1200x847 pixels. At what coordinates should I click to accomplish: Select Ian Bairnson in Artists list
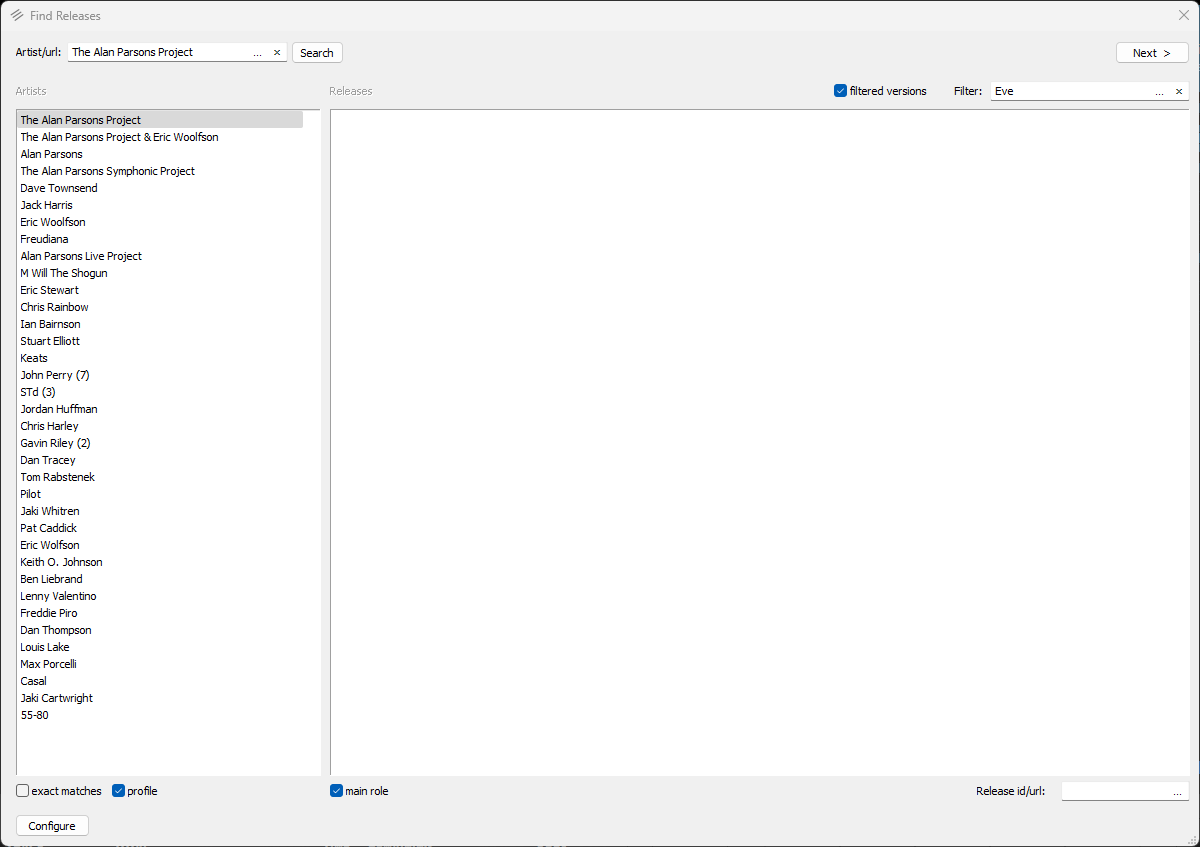pos(160,324)
